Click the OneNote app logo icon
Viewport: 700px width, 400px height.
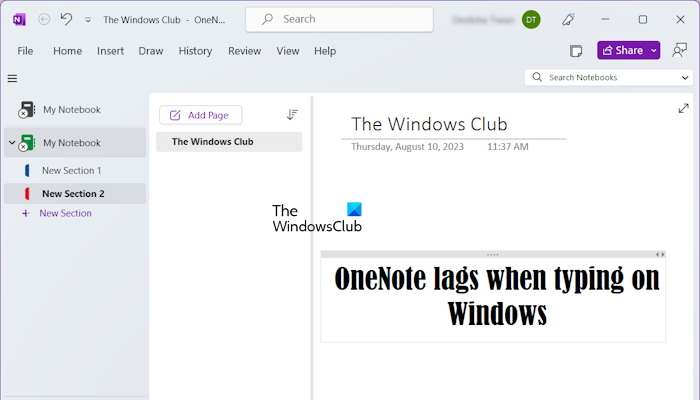19,20
